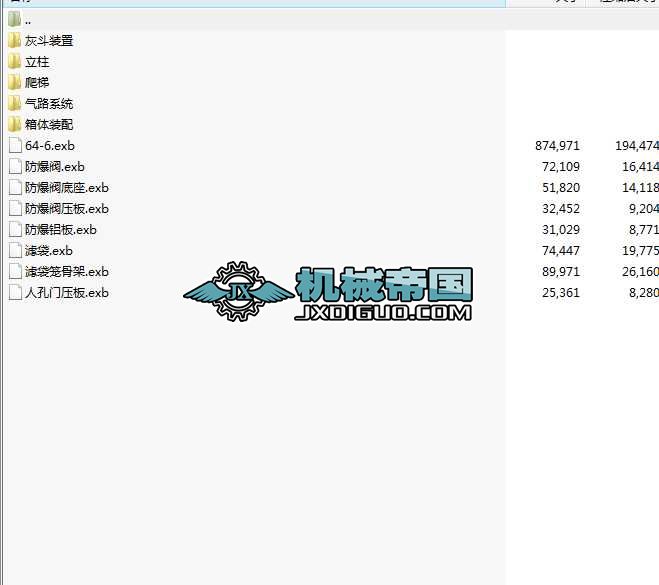
Task: Open the folder named 箱体装配
Action: [49, 124]
